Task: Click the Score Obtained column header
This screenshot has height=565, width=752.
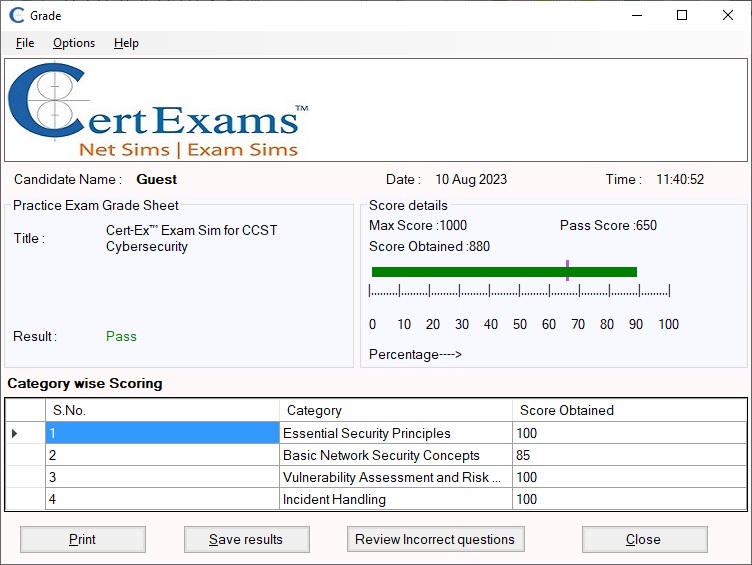Action: pyautogui.click(x=628, y=410)
